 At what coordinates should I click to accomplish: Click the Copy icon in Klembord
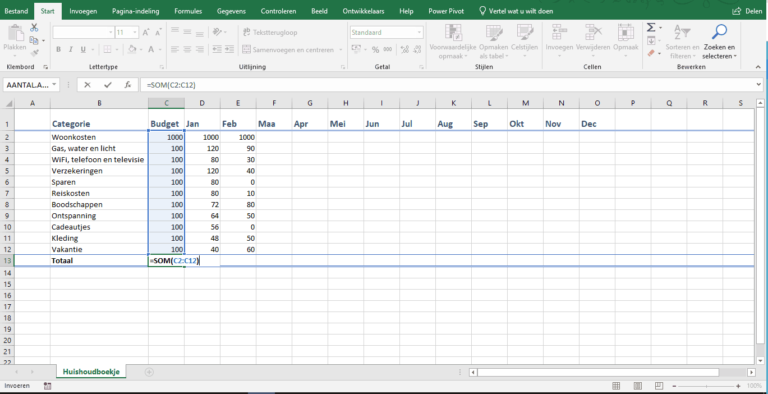point(34,40)
